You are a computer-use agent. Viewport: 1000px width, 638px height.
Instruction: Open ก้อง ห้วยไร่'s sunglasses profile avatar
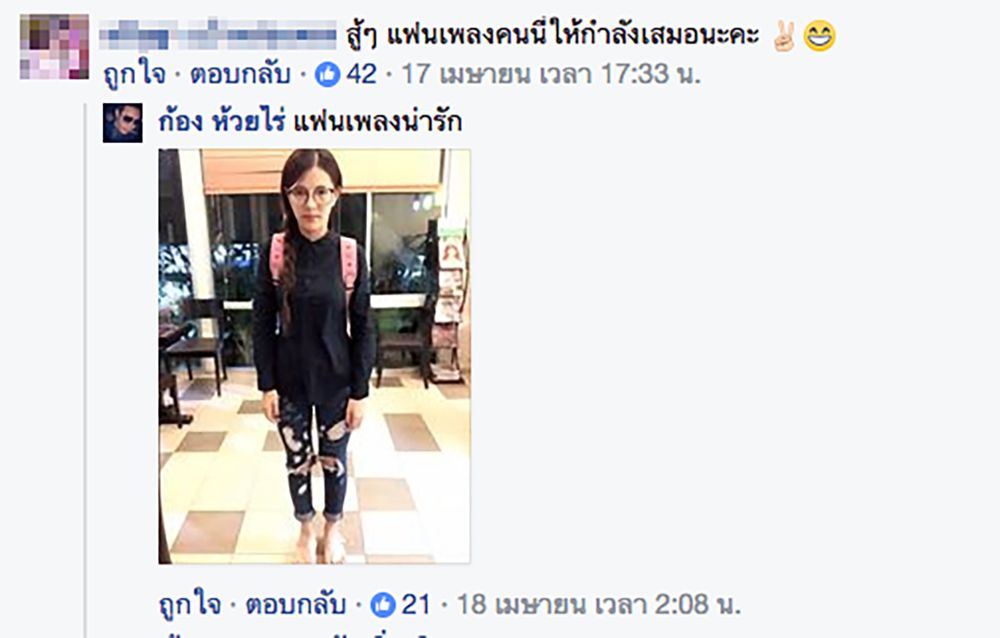[122, 123]
